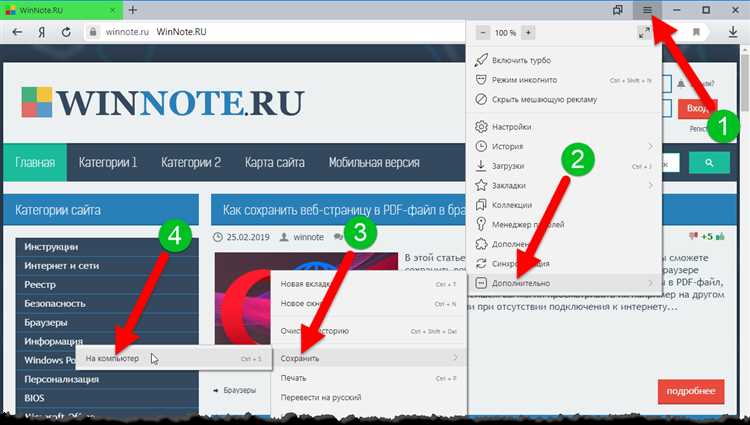Click 'Новое окно' in submenu
The width and height of the screenshot is (750, 425).
click(368, 304)
